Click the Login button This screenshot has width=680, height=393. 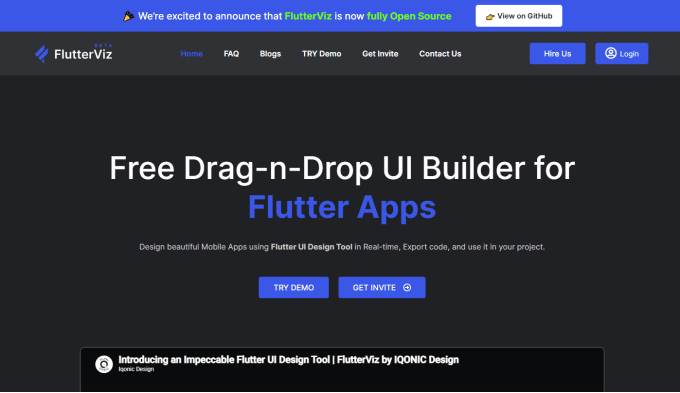(x=621, y=53)
